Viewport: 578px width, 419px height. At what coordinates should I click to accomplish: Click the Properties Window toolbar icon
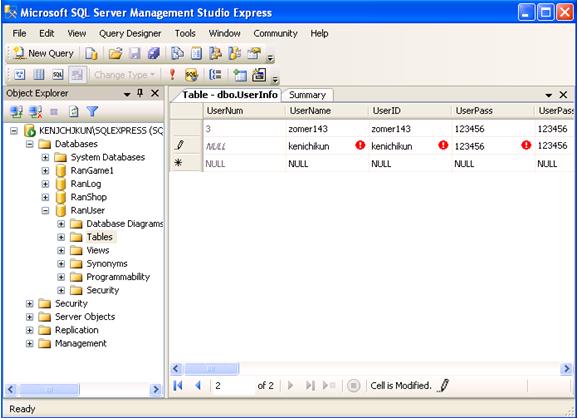(x=254, y=54)
